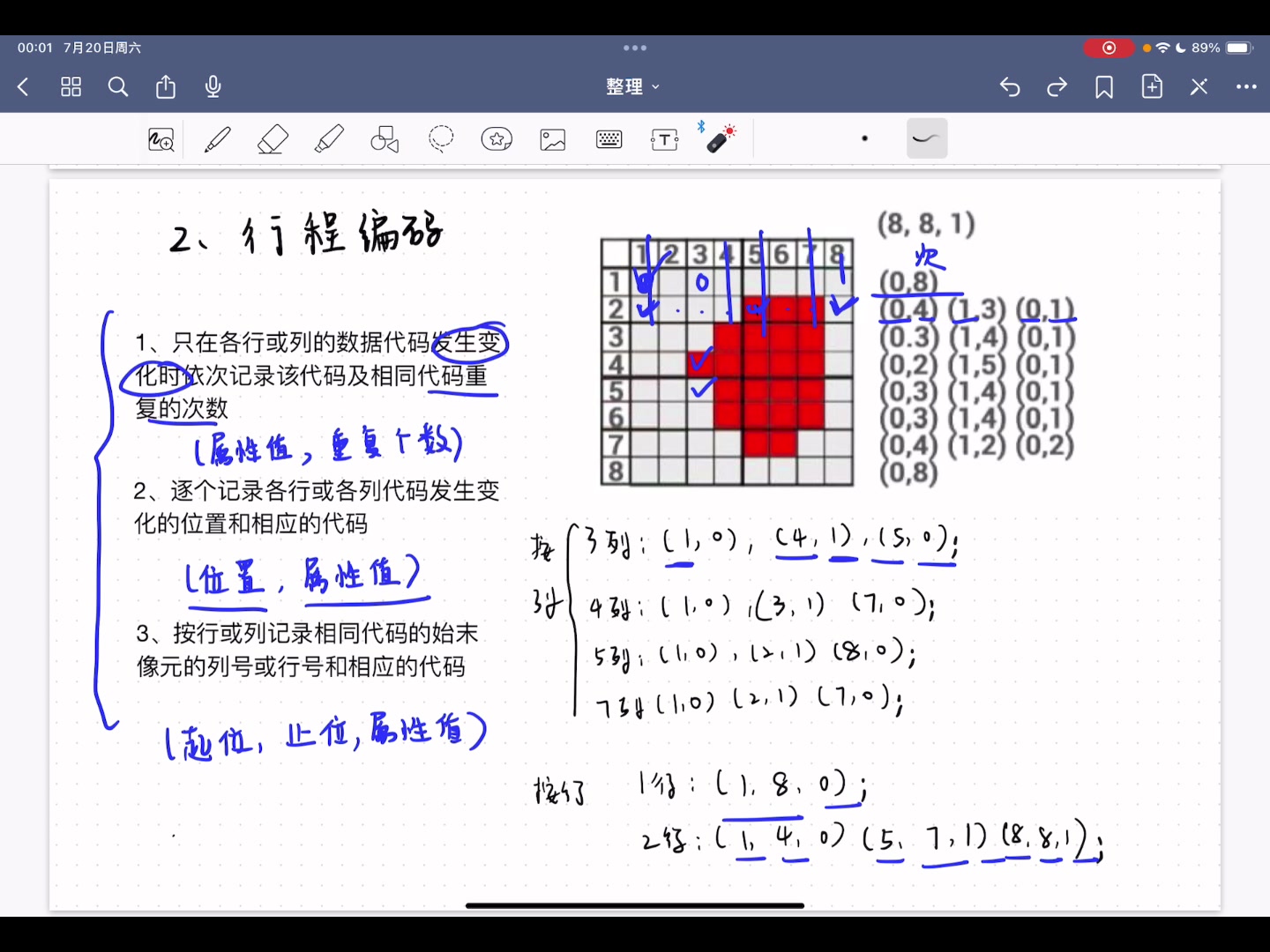Insert an image with the Photo tool

coord(552,138)
